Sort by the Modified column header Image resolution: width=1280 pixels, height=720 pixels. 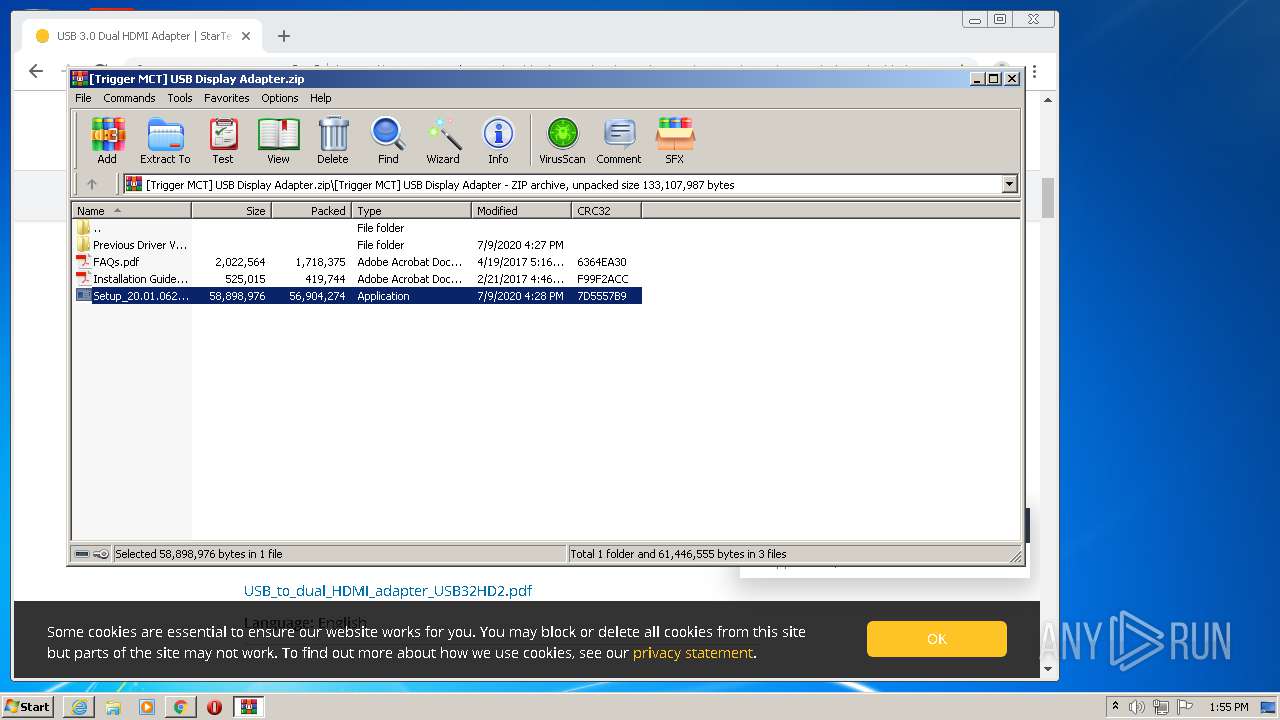click(522, 211)
